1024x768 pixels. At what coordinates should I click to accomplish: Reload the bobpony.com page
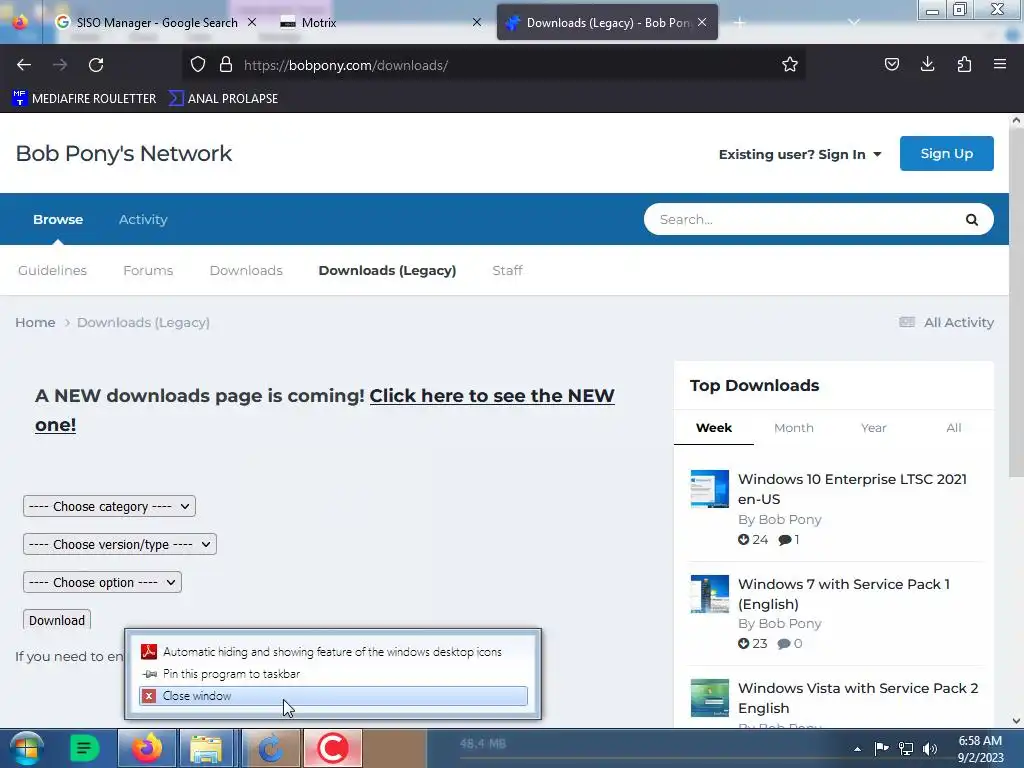96,65
